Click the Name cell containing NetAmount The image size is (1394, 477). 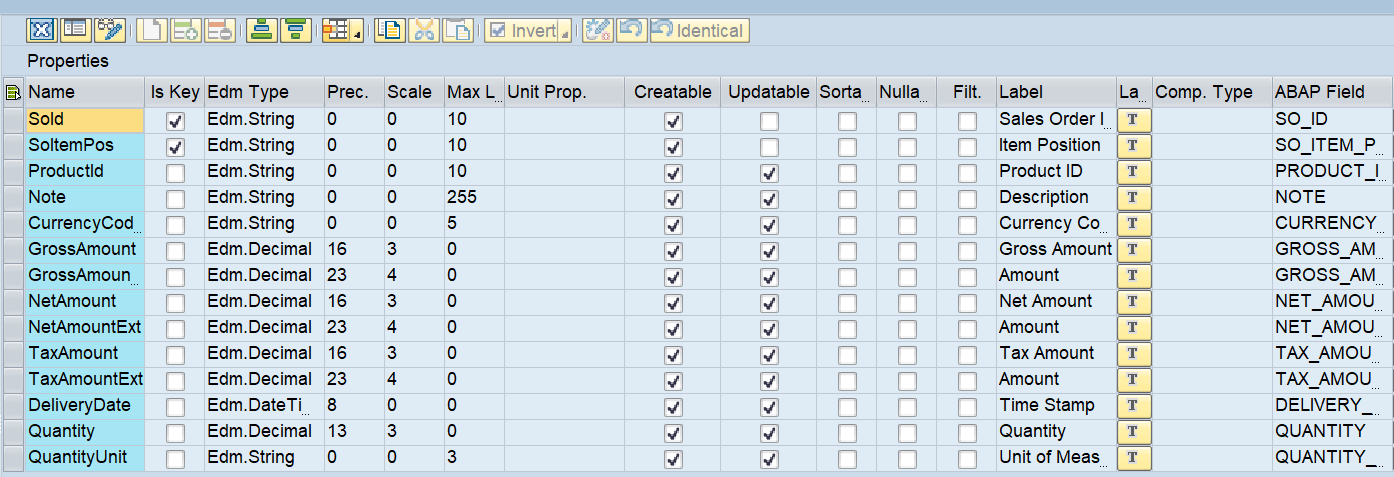[85, 302]
